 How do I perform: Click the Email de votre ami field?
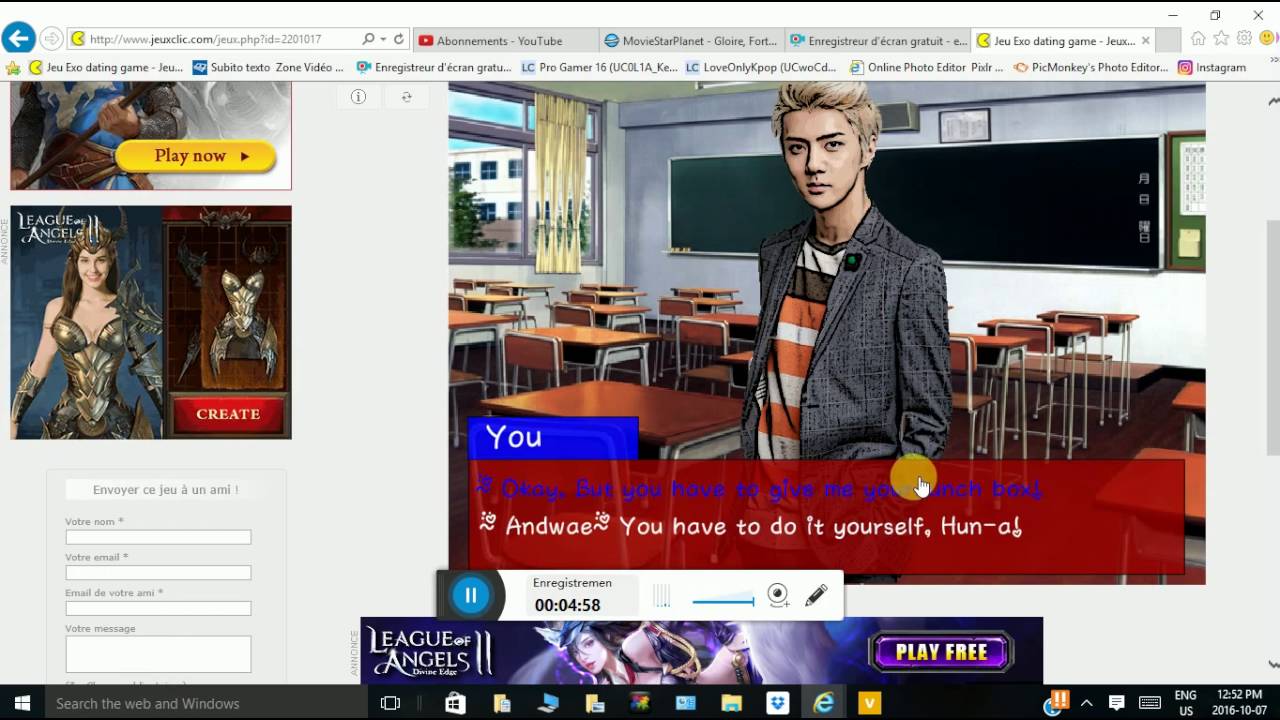pos(158,608)
